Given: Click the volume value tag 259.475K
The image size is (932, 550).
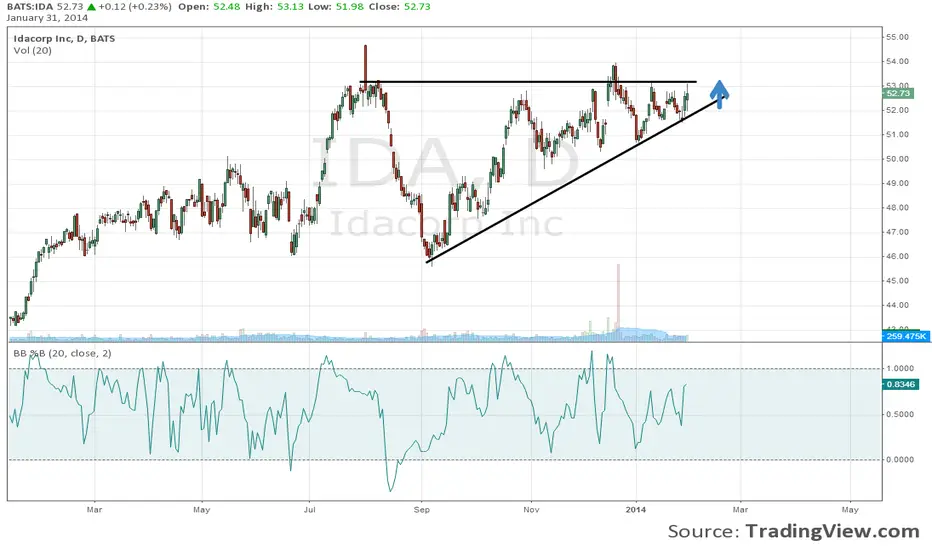Looking at the screenshot, I should [906, 337].
